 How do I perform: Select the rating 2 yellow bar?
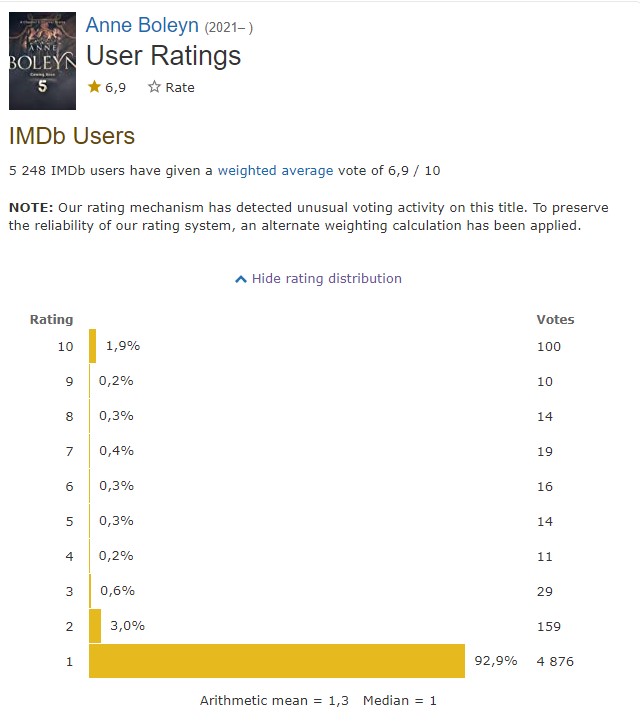[x=95, y=626]
